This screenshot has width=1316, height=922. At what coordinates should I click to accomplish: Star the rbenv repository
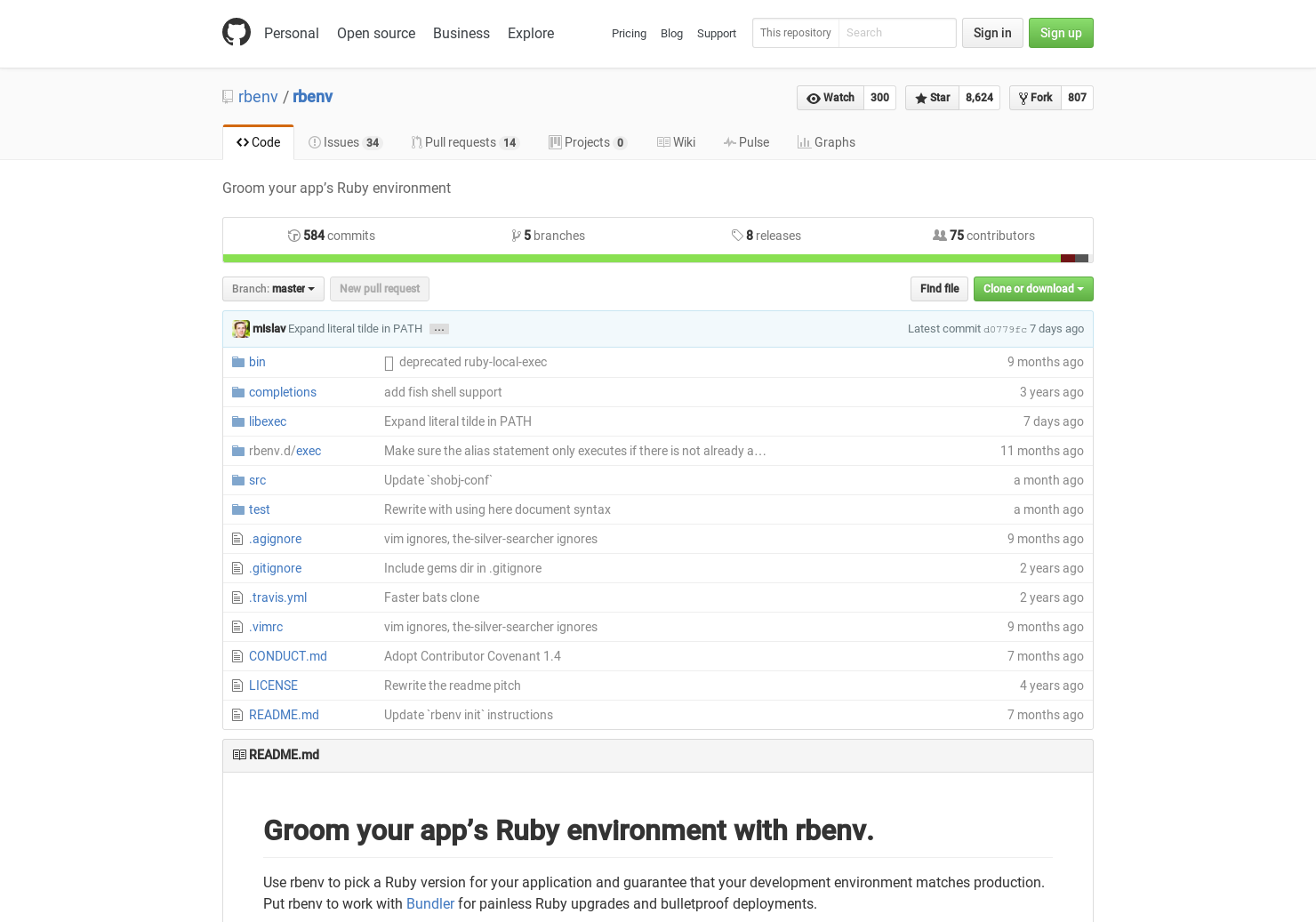click(932, 98)
